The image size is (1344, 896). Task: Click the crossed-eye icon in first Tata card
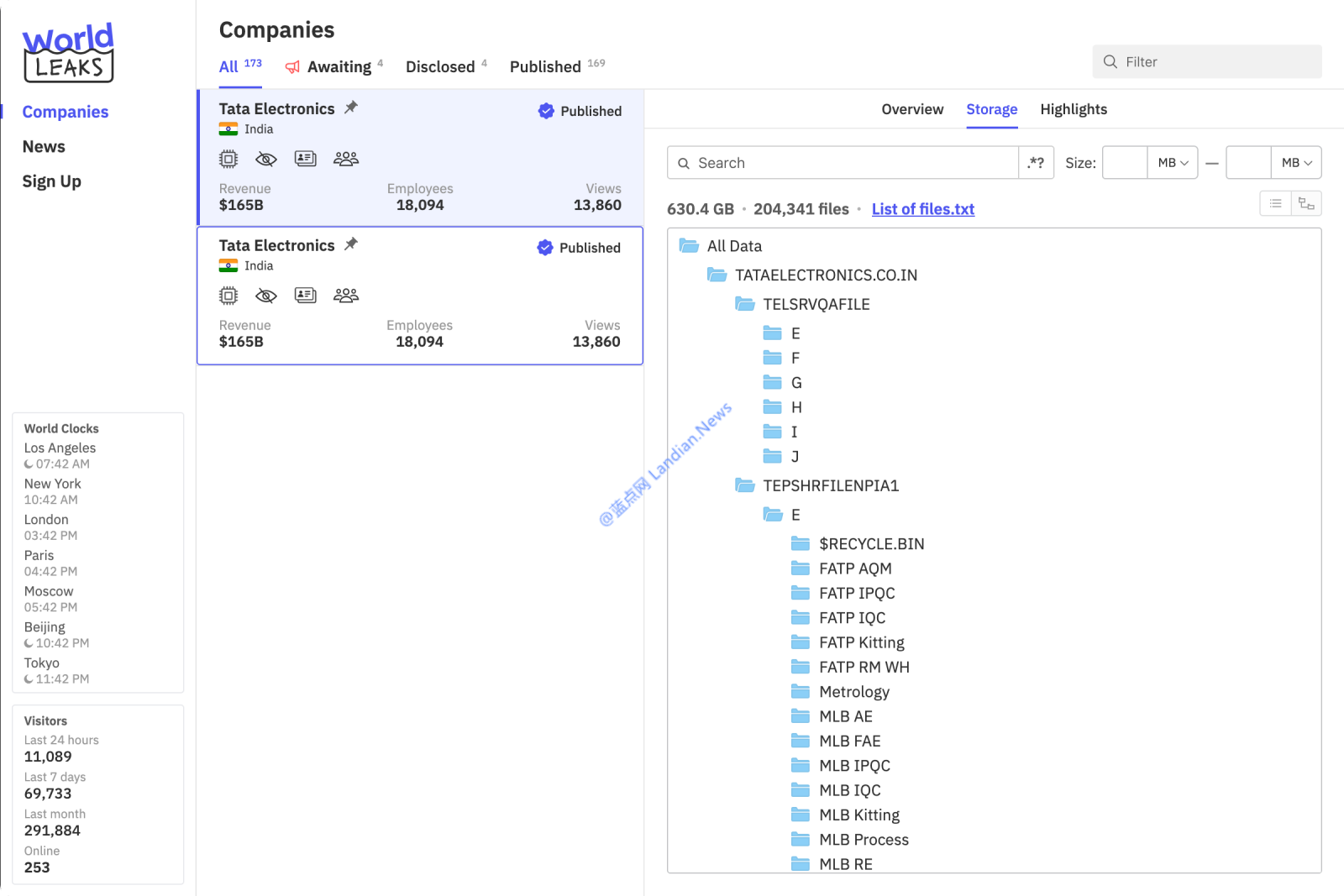(x=266, y=159)
